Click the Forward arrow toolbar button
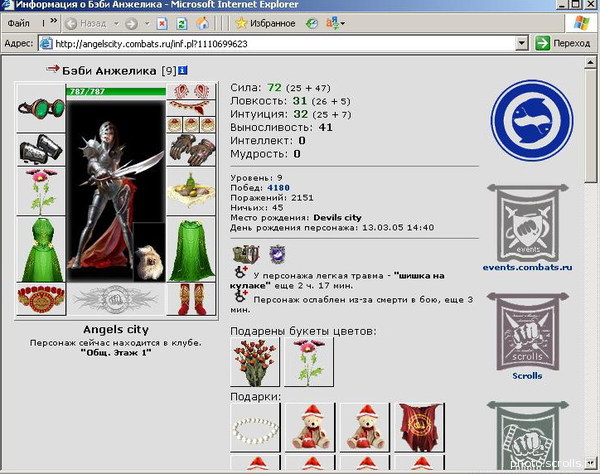Screen dimensions: 600x474 coord(131,24)
